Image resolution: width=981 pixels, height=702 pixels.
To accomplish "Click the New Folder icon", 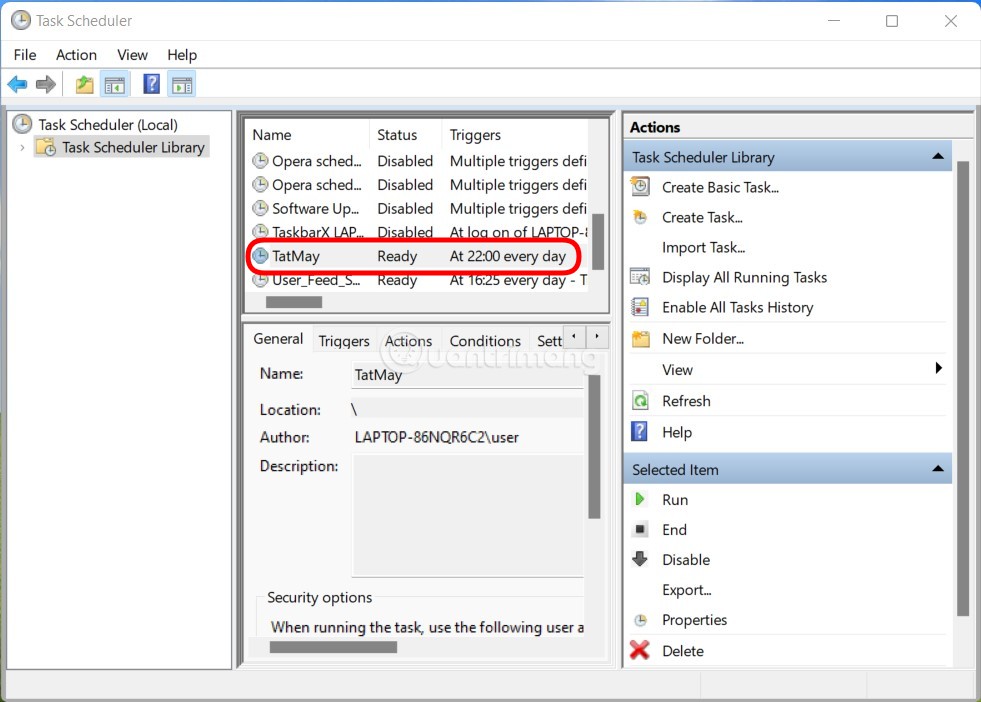I will [640, 338].
